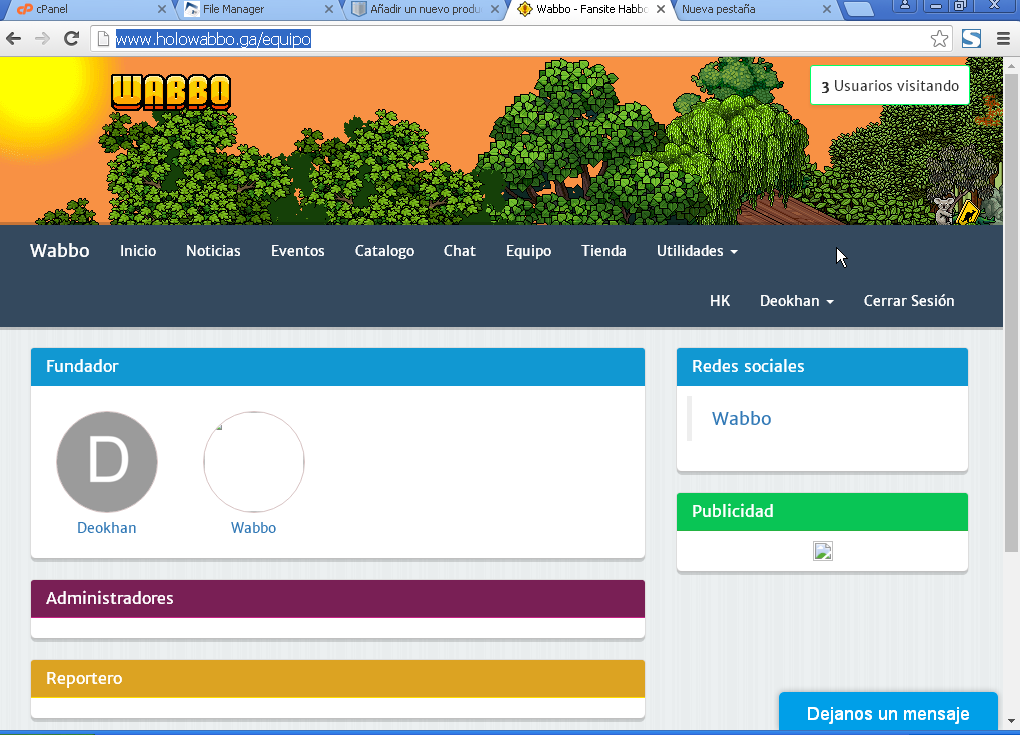Click the Administradores panel header
The width and height of the screenshot is (1020, 735).
[x=338, y=598]
